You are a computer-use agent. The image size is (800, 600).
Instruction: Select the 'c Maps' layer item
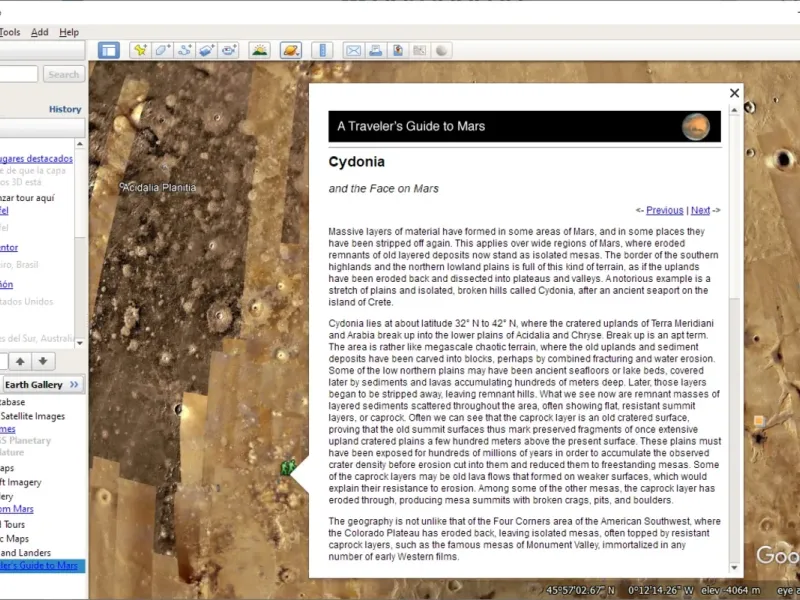pos(15,538)
